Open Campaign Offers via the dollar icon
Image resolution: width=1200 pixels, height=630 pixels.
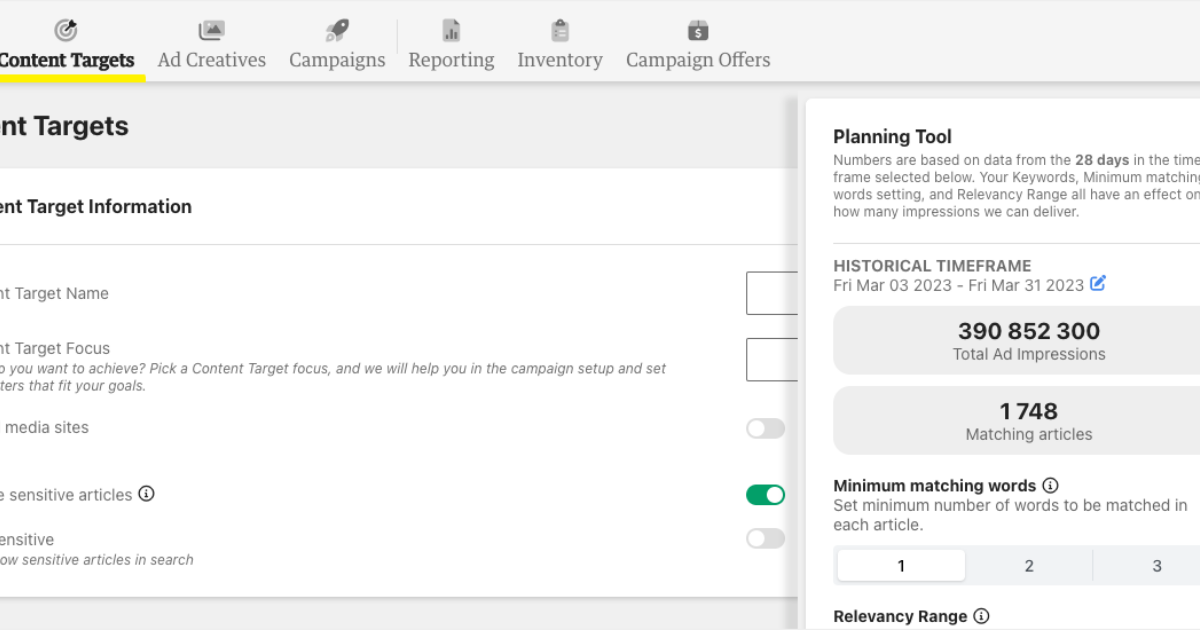click(697, 30)
